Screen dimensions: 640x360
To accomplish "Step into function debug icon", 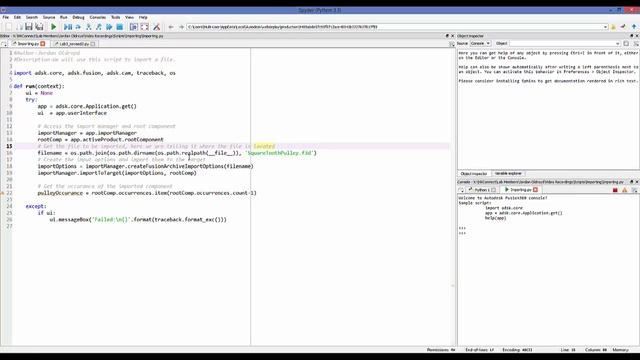I will 89,27.
